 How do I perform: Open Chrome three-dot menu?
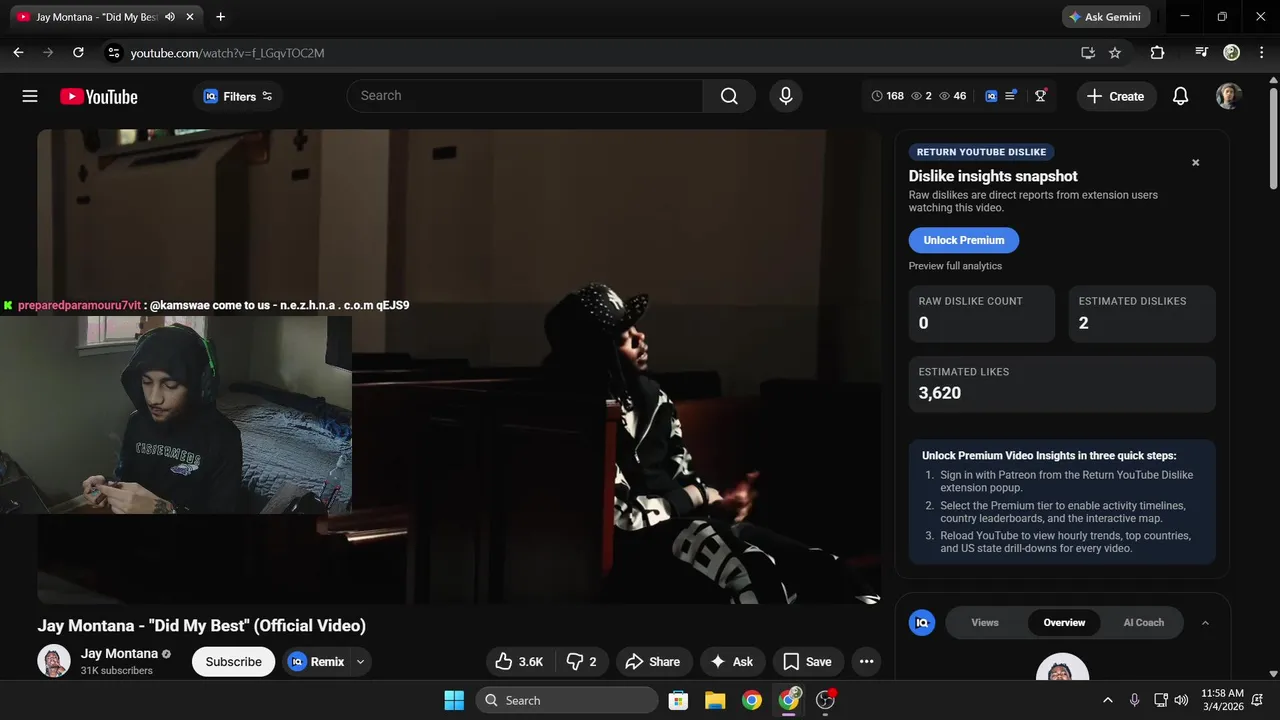pyautogui.click(x=1260, y=52)
